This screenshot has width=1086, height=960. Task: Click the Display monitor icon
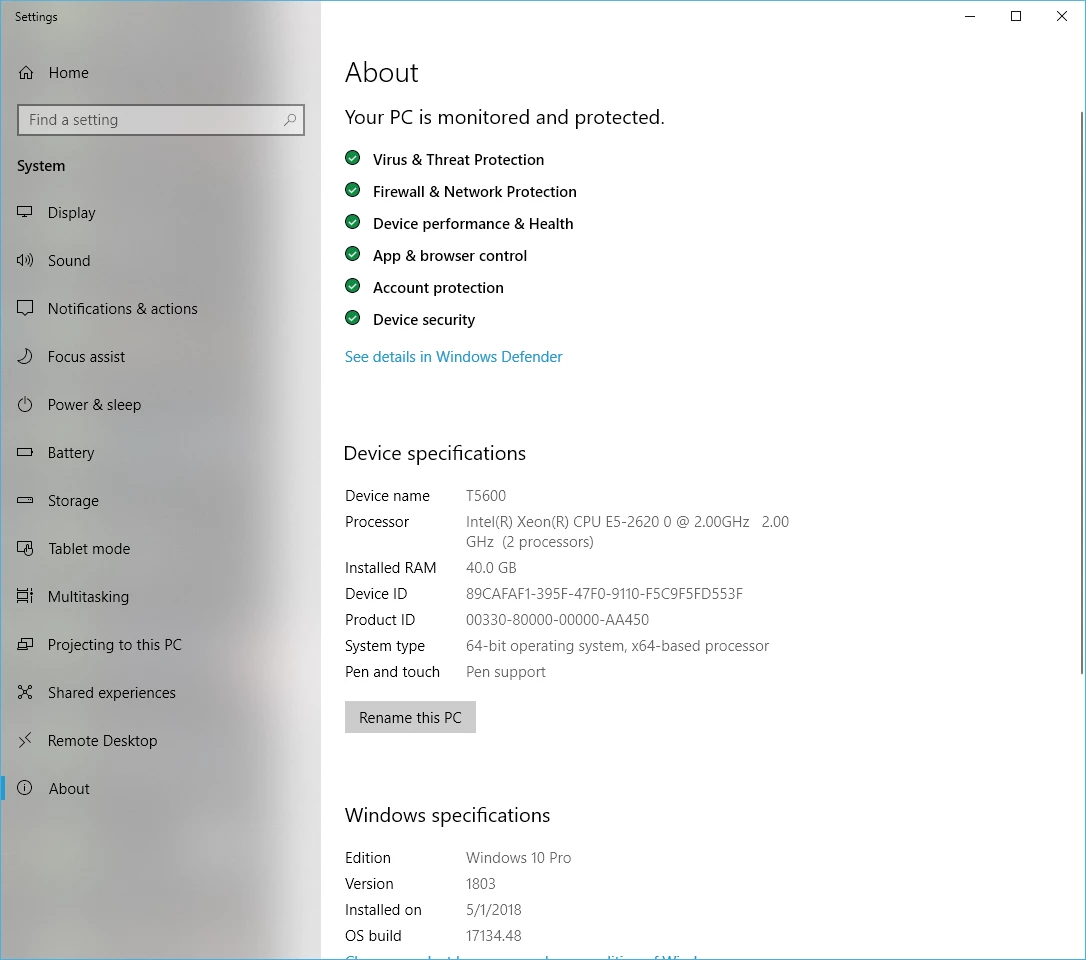click(x=25, y=213)
